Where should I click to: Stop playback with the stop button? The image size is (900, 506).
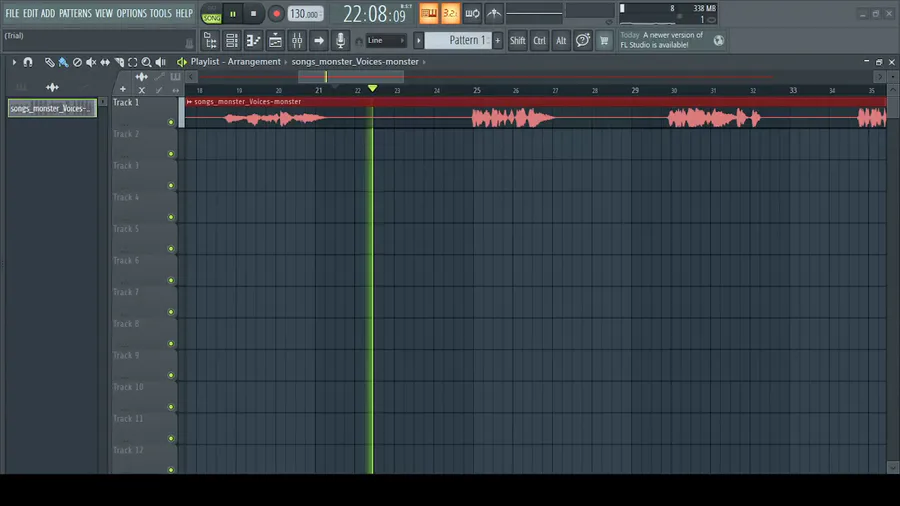click(x=253, y=14)
